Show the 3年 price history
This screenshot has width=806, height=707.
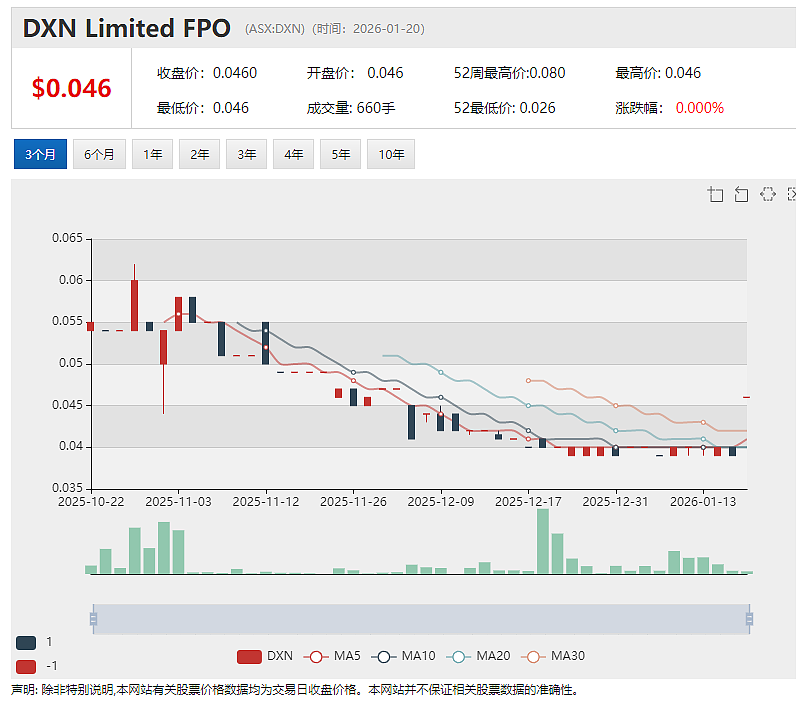(246, 154)
